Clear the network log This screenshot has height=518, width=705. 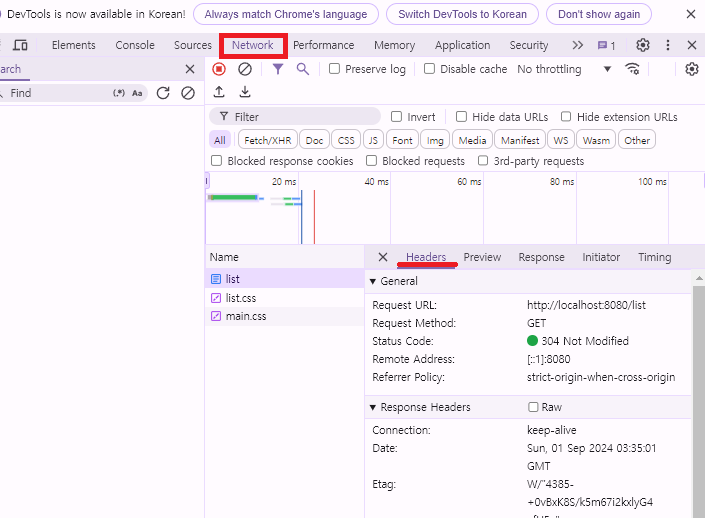coord(245,69)
